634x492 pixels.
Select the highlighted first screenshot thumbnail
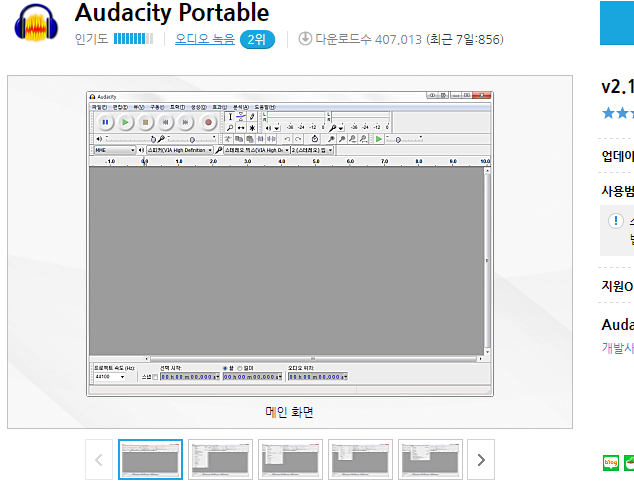150,460
